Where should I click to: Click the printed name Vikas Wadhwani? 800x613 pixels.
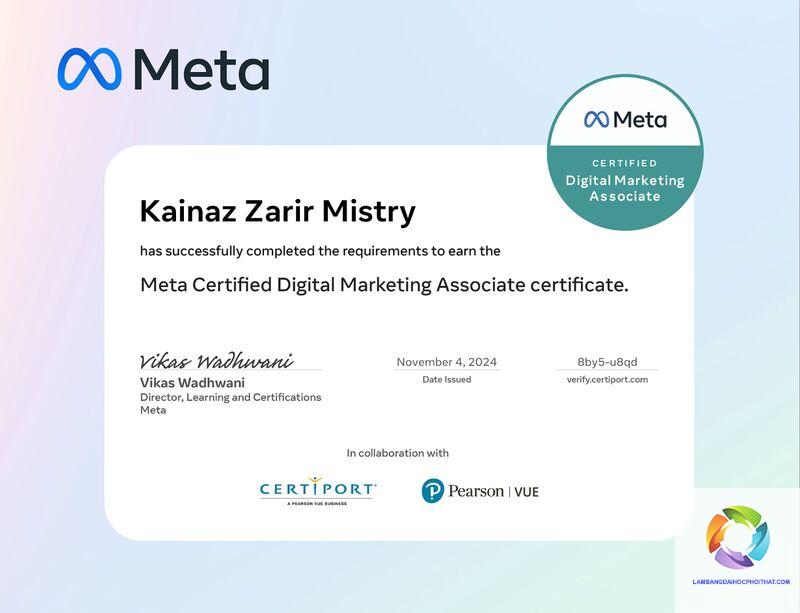(x=192, y=383)
